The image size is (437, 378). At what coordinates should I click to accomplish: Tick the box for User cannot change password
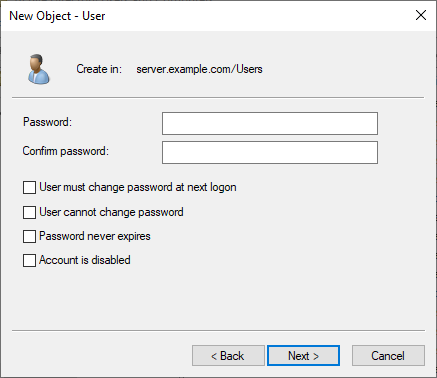pyautogui.click(x=29, y=212)
